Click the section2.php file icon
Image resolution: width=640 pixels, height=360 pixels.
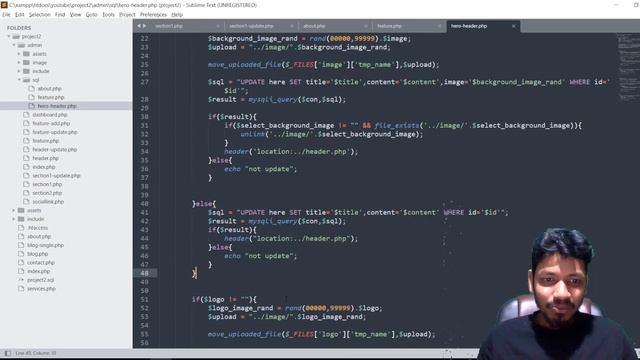click(x=26, y=193)
